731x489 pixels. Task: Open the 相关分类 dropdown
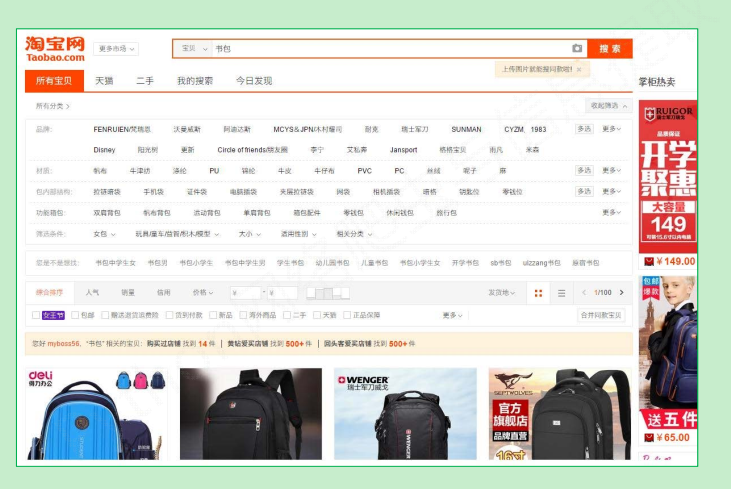(x=354, y=234)
